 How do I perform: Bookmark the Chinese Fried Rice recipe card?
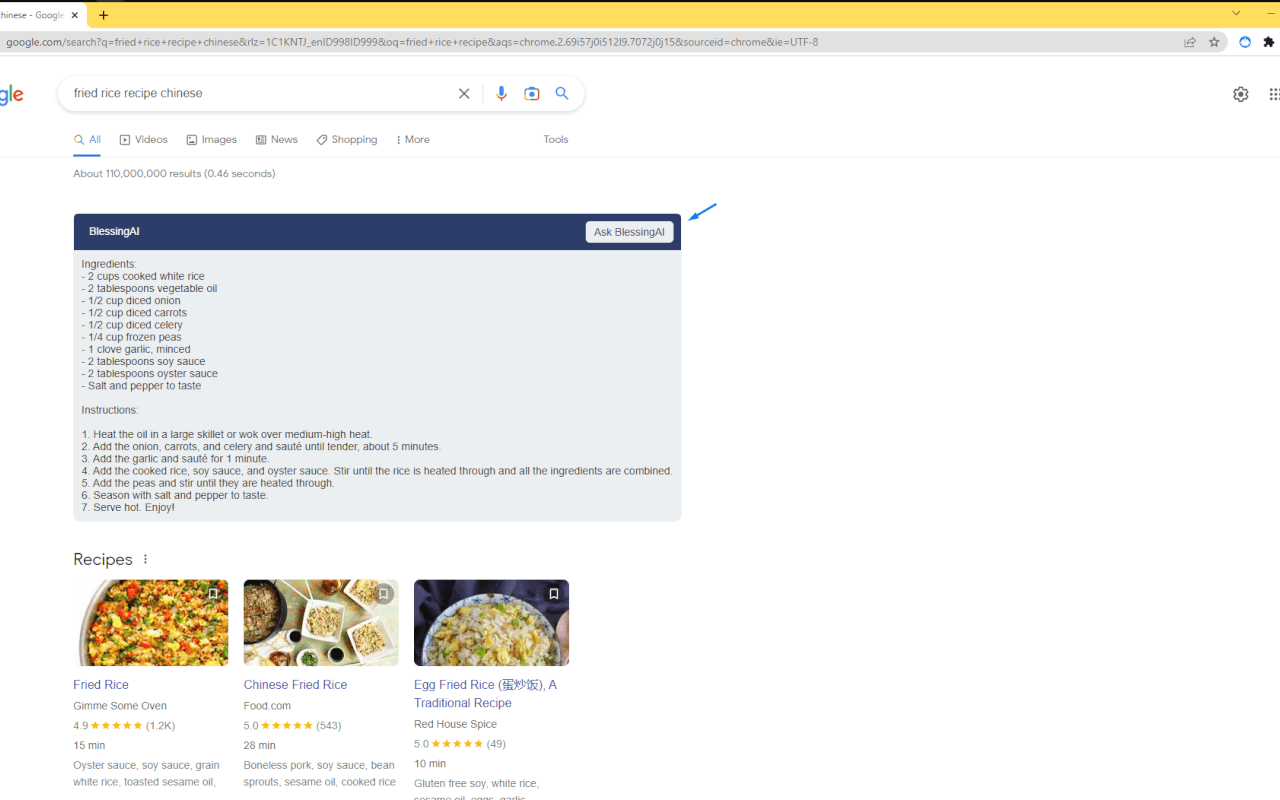(383, 593)
